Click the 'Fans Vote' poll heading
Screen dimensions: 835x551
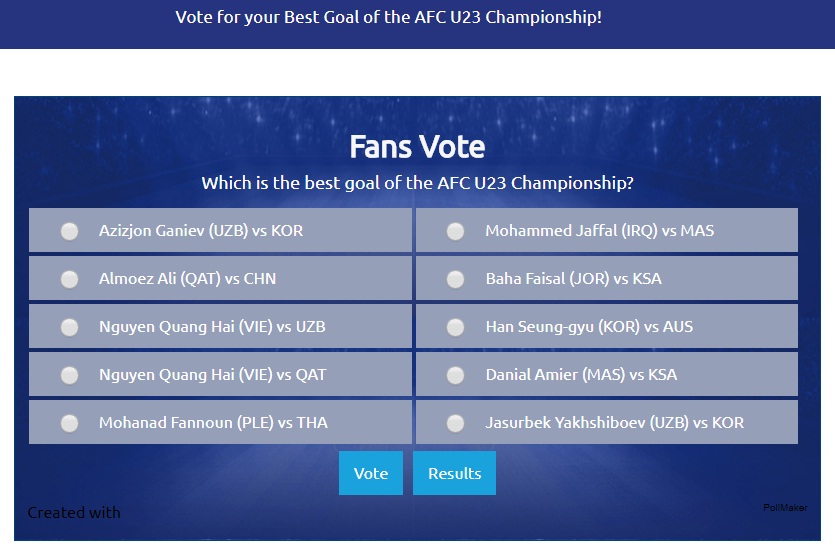coord(417,147)
